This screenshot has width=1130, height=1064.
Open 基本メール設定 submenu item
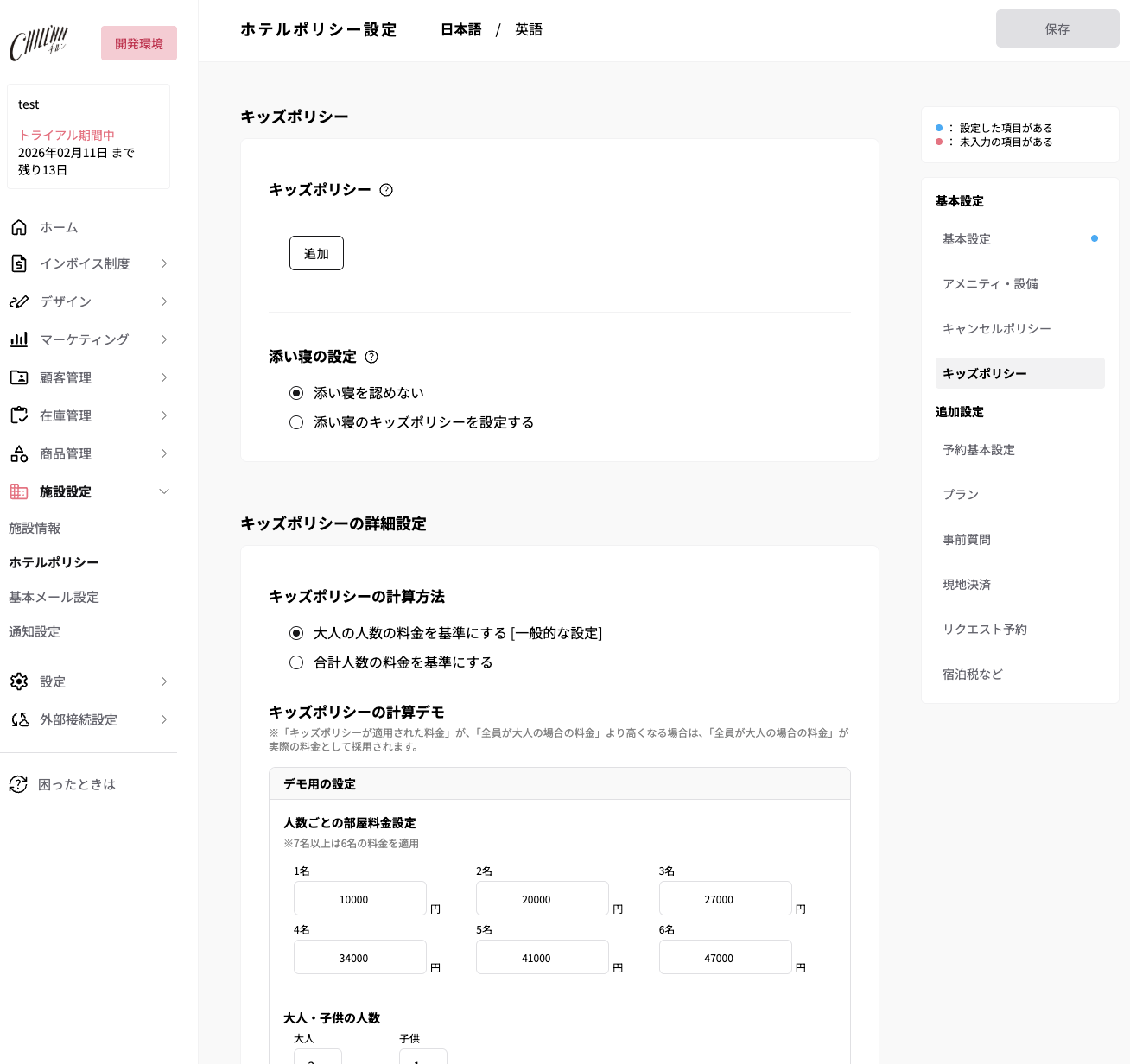click(54, 597)
